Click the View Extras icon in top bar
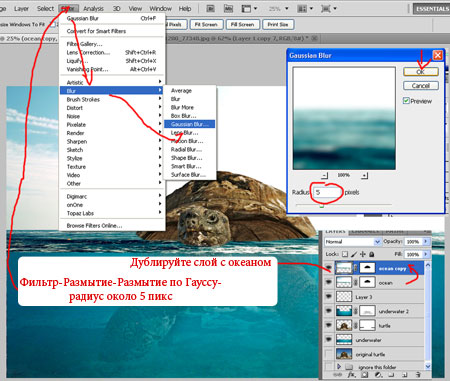 click(x=246, y=9)
